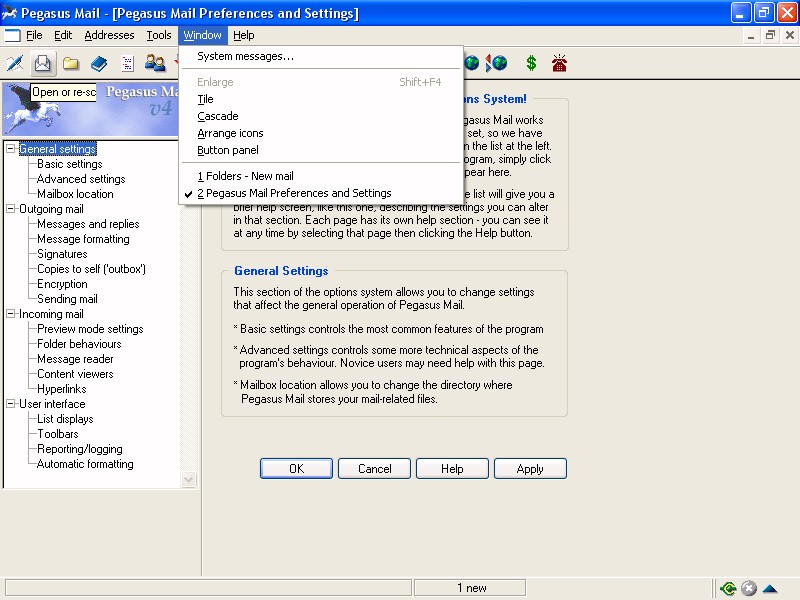Open Automatic formatting settings
This screenshot has height=600, width=800.
85,464
